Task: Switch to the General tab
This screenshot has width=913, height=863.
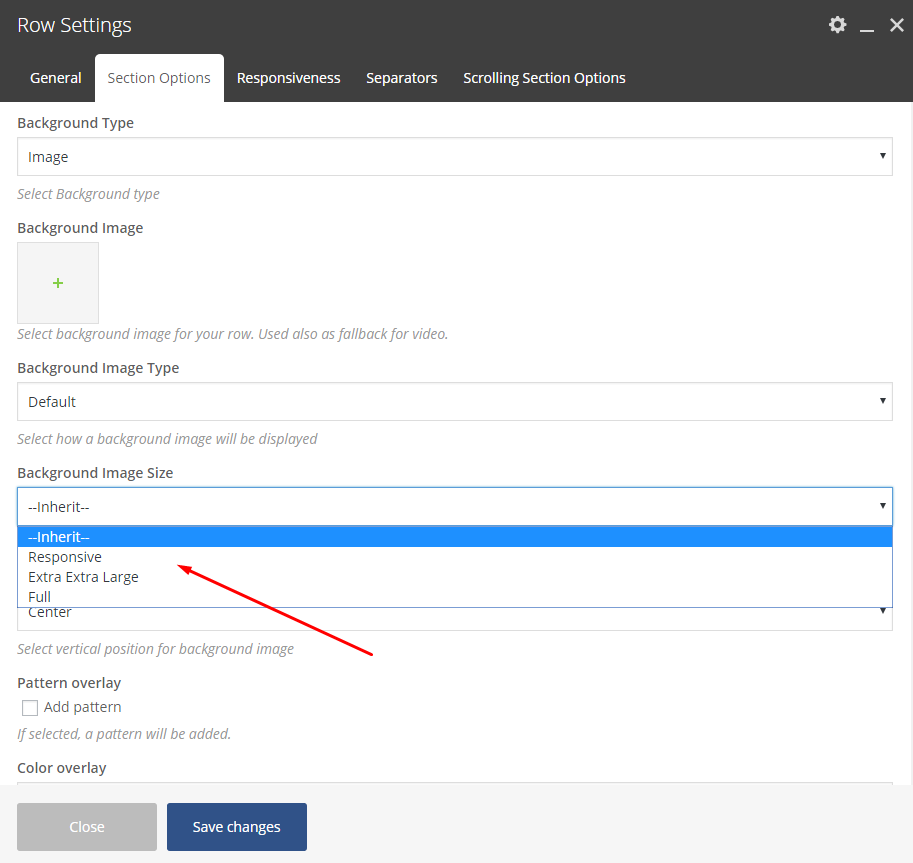Action: [x=56, y=78]
